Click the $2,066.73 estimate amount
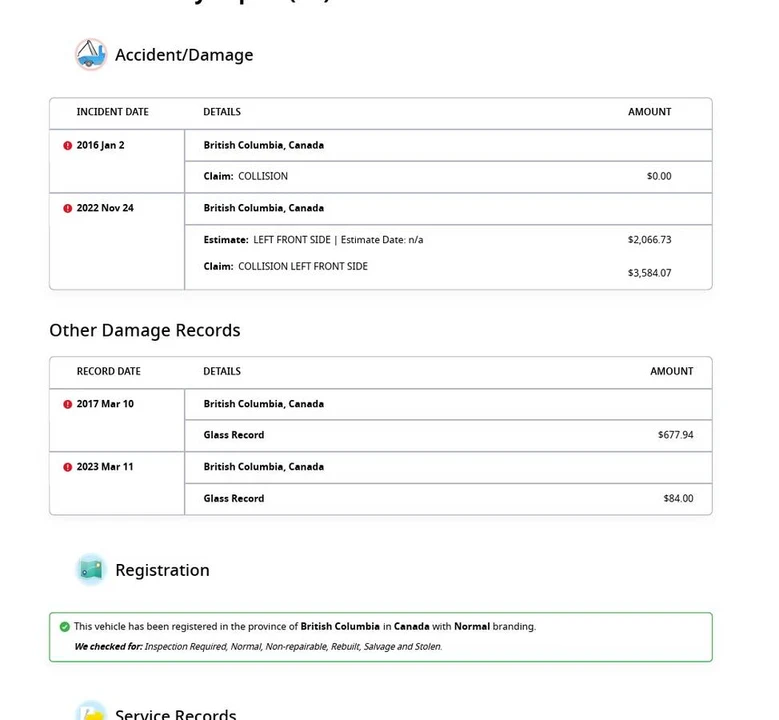 tap(649, 240)
